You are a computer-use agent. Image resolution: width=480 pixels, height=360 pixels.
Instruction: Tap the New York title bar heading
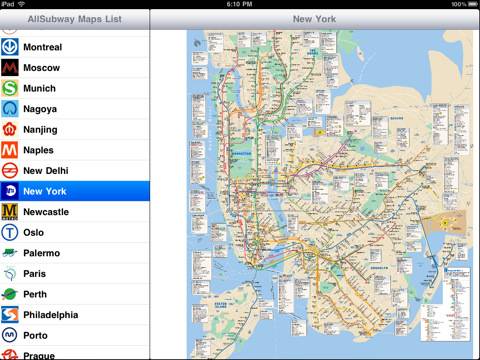(314, 19)
